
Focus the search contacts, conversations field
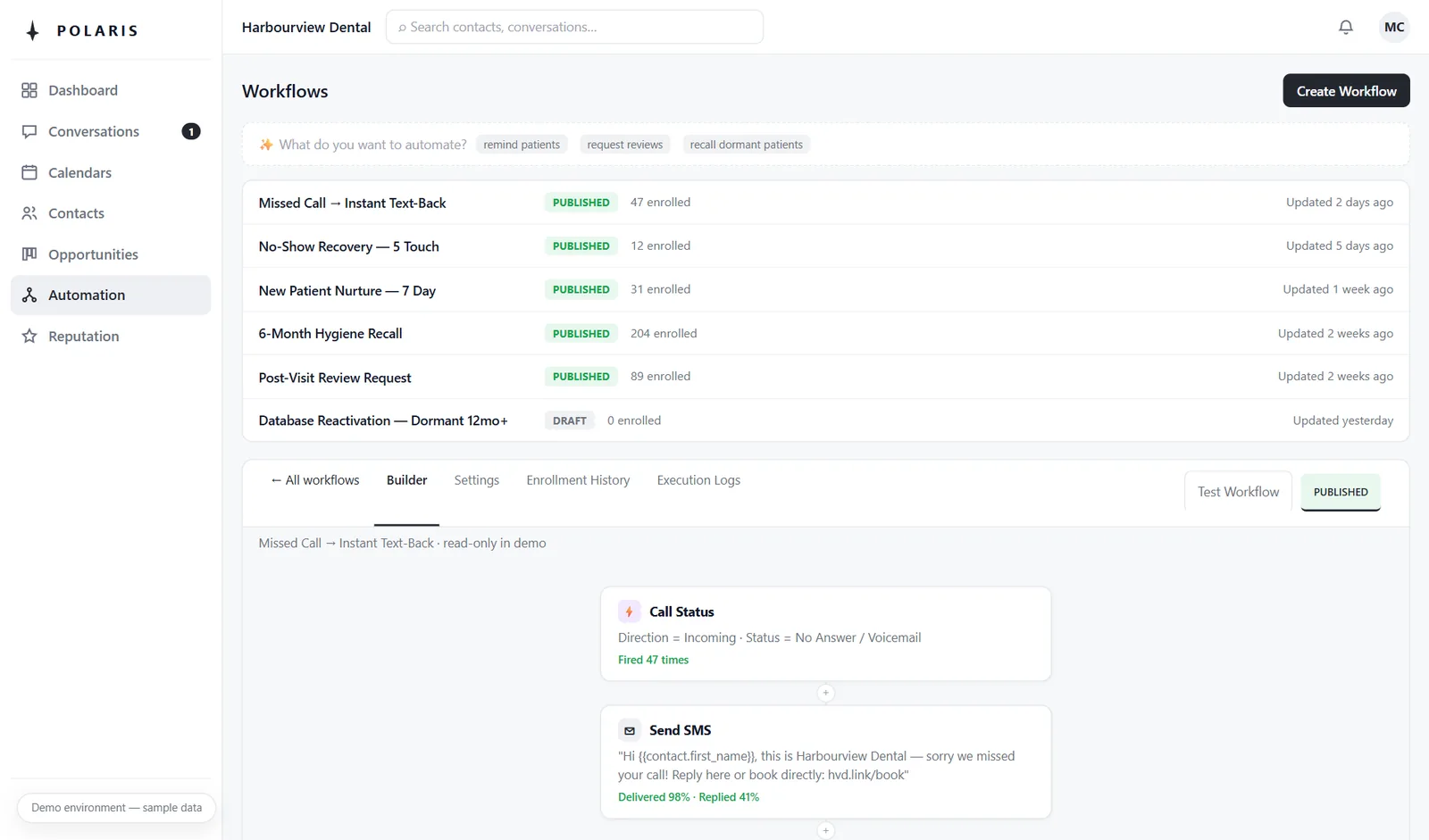pos(574,27)
